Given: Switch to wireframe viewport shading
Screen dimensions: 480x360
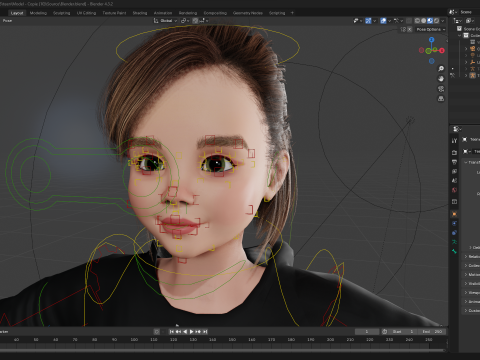Looking at the screenshot, I should coord(417,21).
